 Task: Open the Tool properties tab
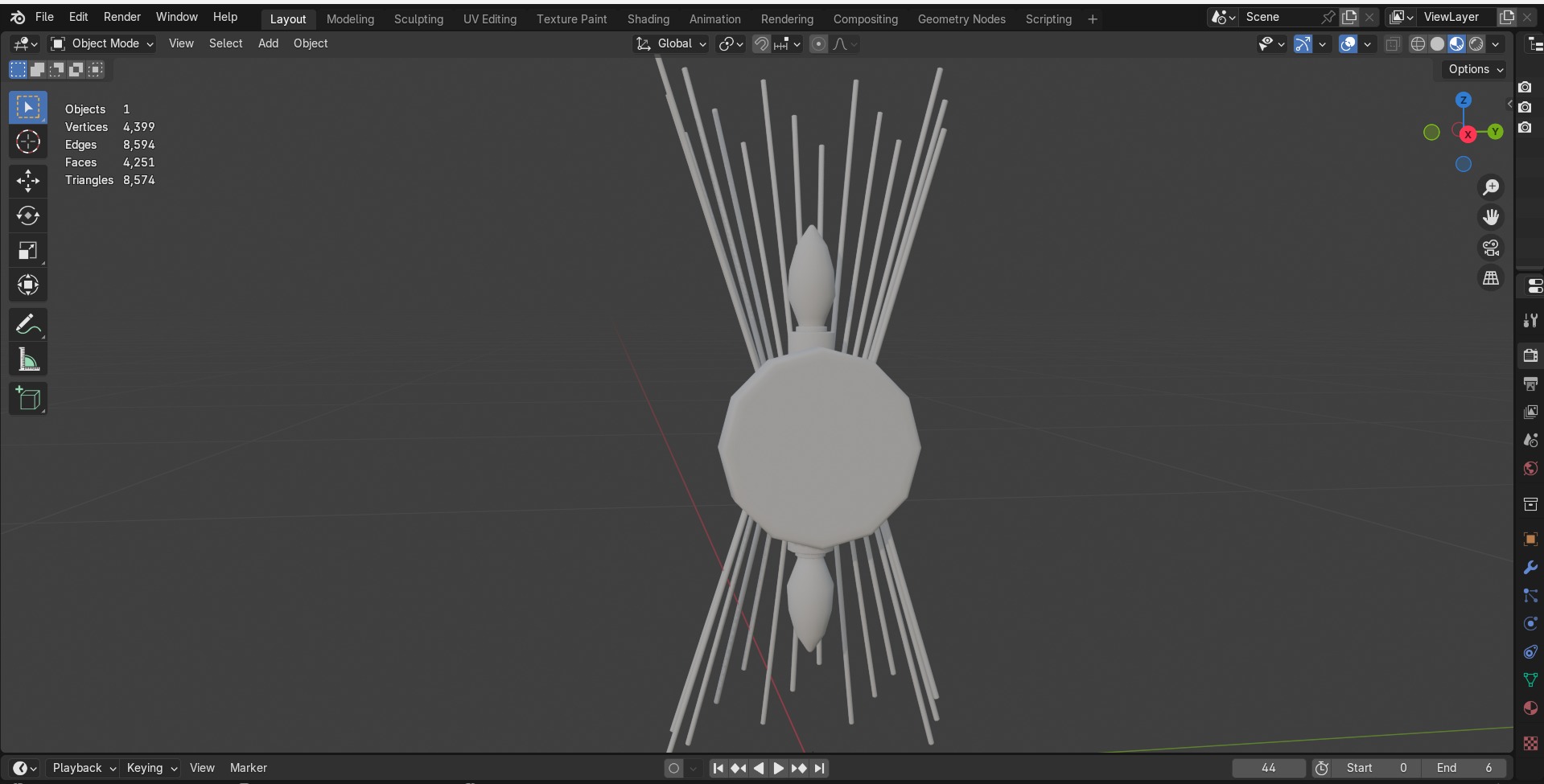(x=1530, y=320)
